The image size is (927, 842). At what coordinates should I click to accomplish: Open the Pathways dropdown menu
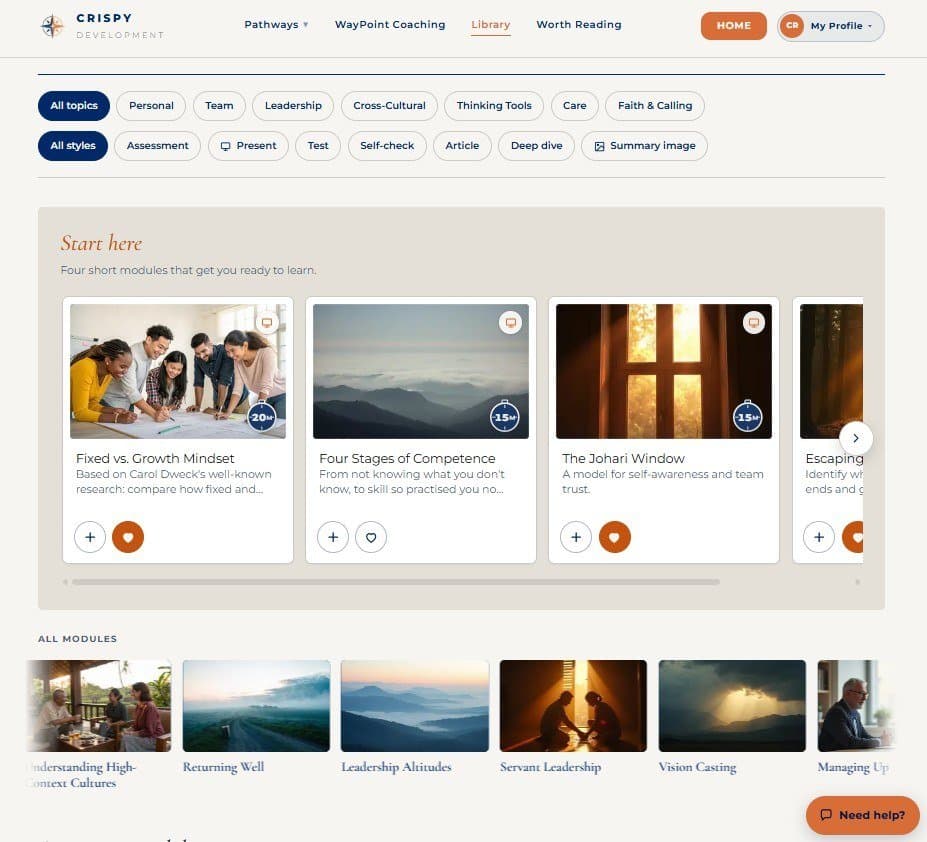pyautogui.click(x=276, y=25)
